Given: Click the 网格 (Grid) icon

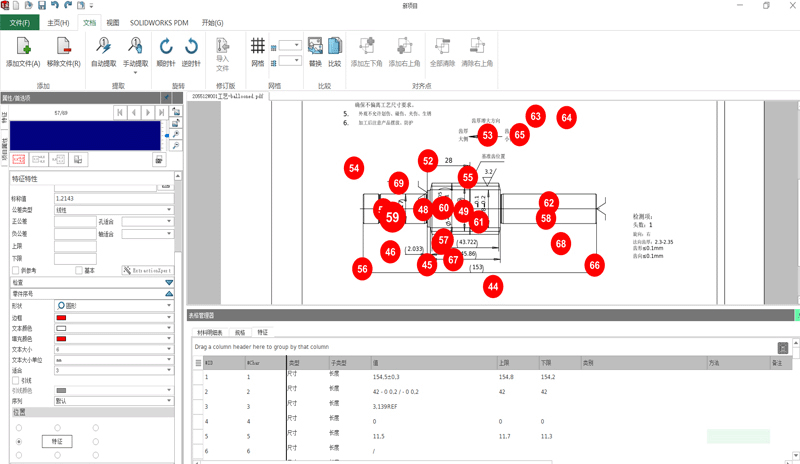Looking at the screenshot, I should [x=258, y=46].
